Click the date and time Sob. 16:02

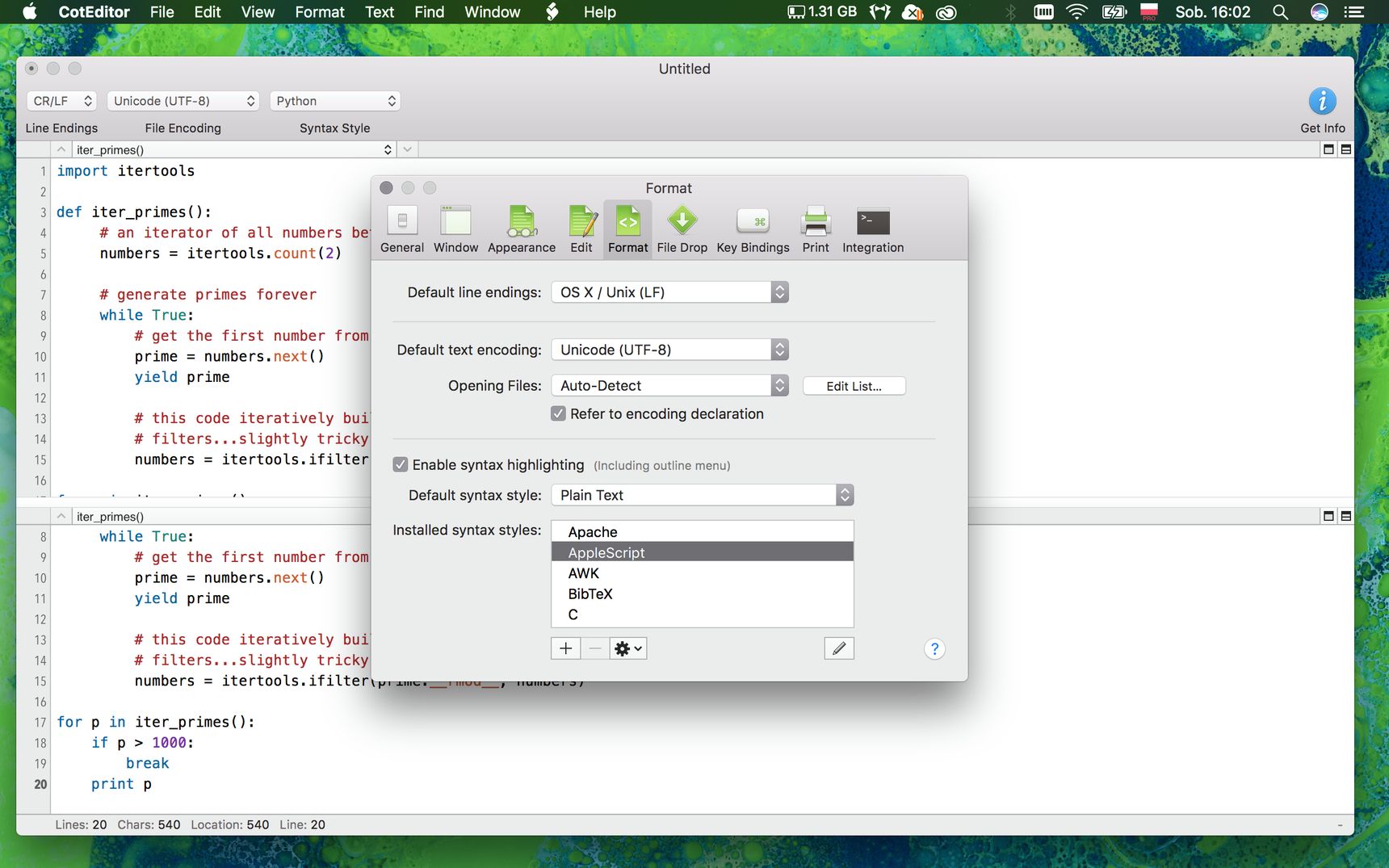(x=1212, y=12)
